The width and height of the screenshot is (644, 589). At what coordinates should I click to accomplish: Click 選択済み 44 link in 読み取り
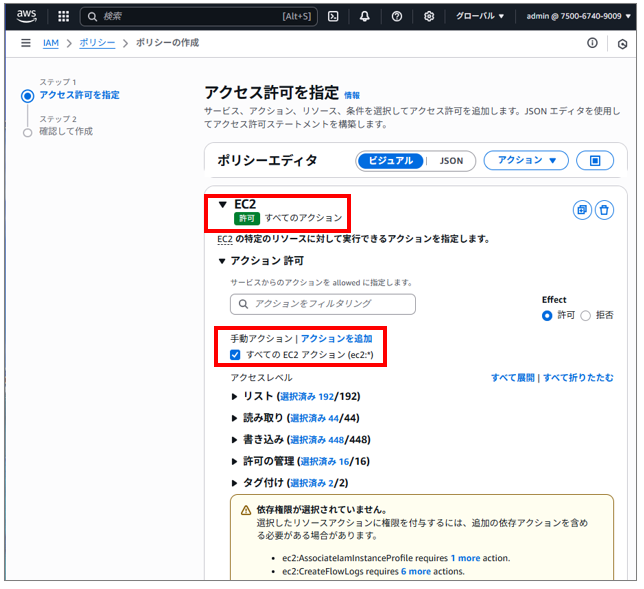pos(314,418)
